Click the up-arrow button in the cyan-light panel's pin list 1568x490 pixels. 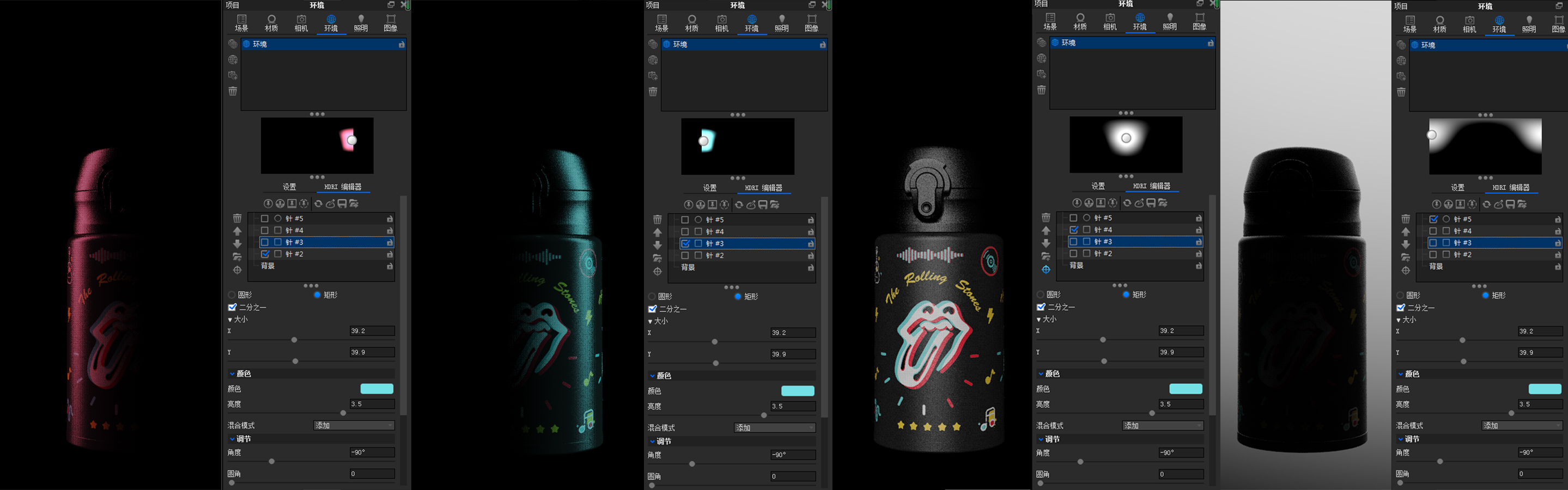click(x=658, y=232)
